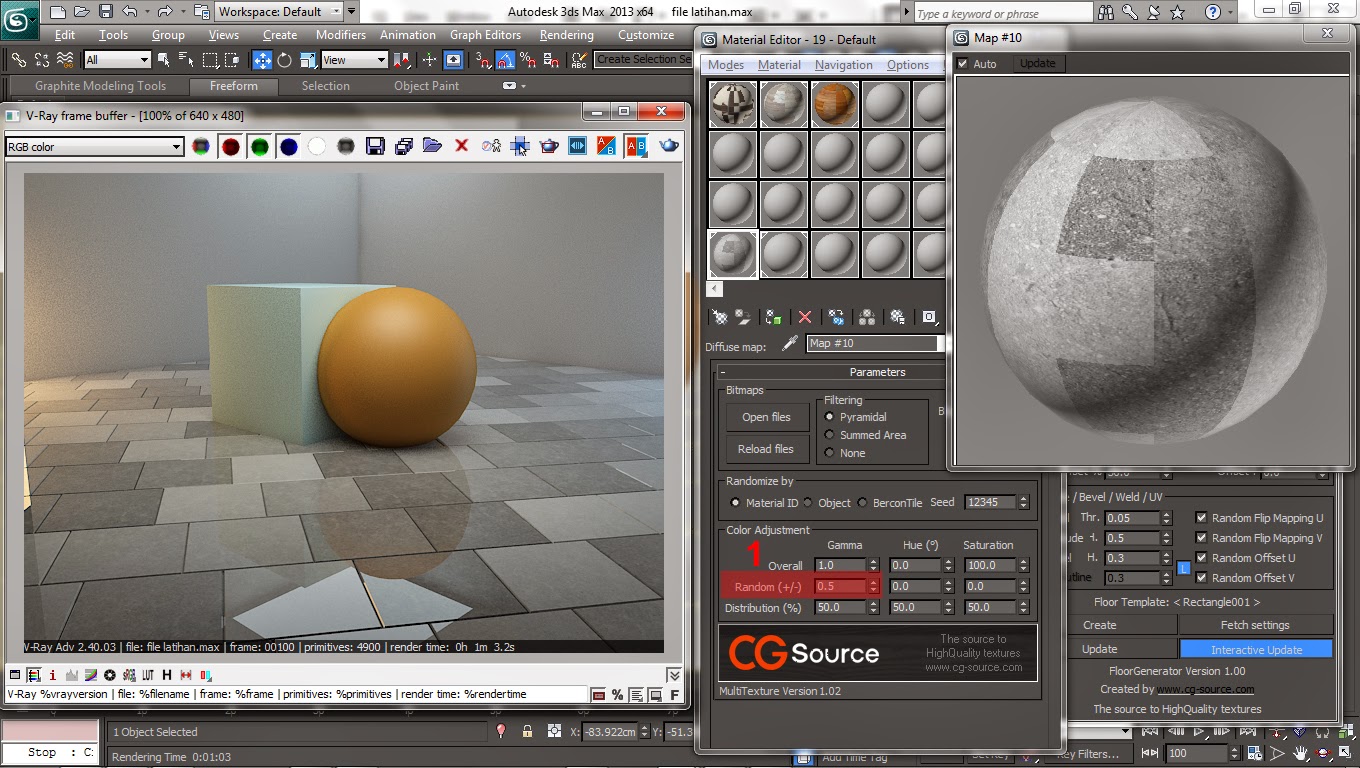Click Assign Material to Selection icon

pyautogui.click(x=773, y=317)
